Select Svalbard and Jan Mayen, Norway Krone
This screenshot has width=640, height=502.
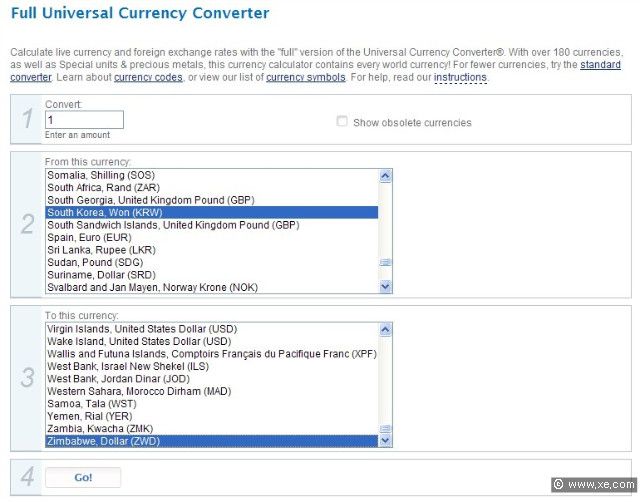211,287
